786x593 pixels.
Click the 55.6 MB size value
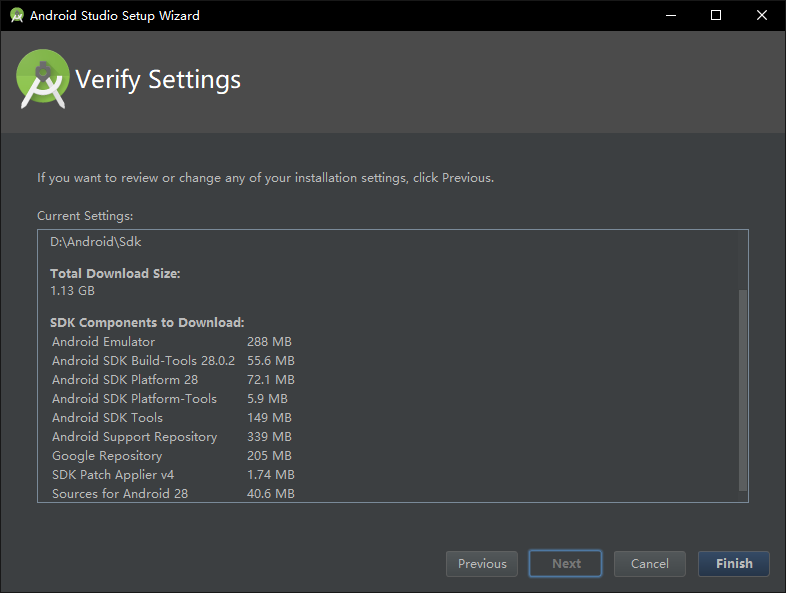[271, 361]
